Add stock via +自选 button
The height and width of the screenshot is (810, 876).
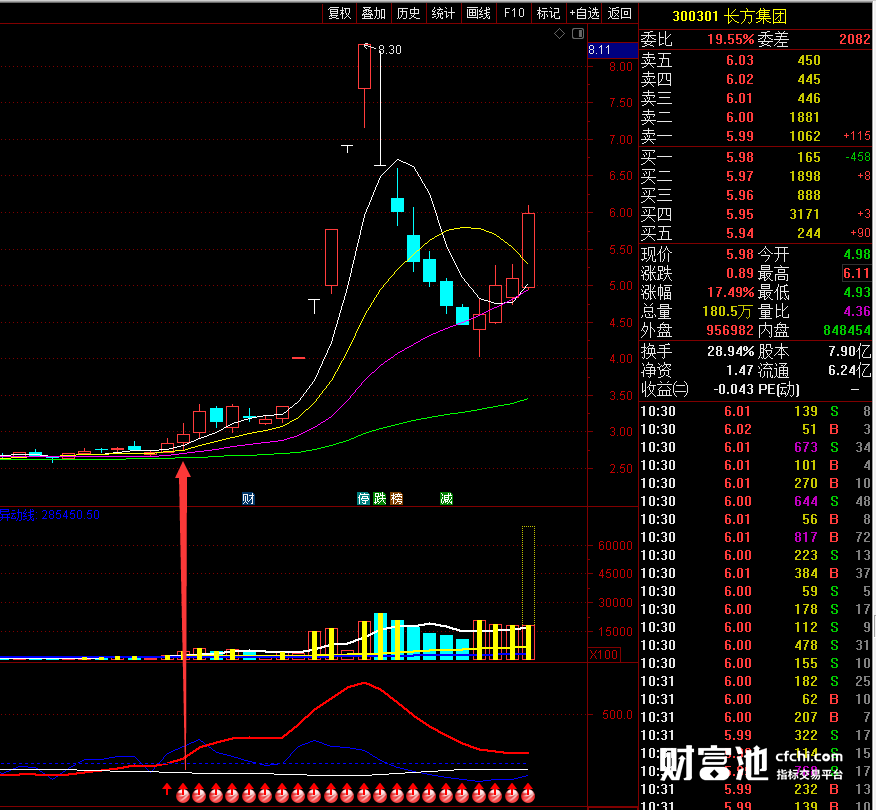tap(584, 13)
